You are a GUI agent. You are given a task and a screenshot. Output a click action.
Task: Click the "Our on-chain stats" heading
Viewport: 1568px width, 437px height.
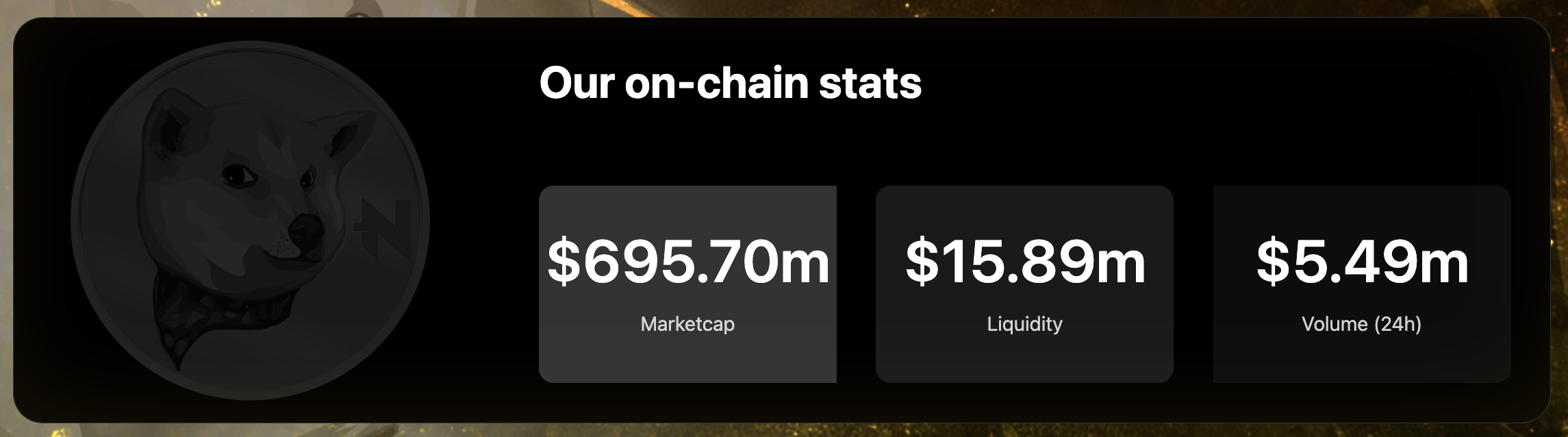730,83
